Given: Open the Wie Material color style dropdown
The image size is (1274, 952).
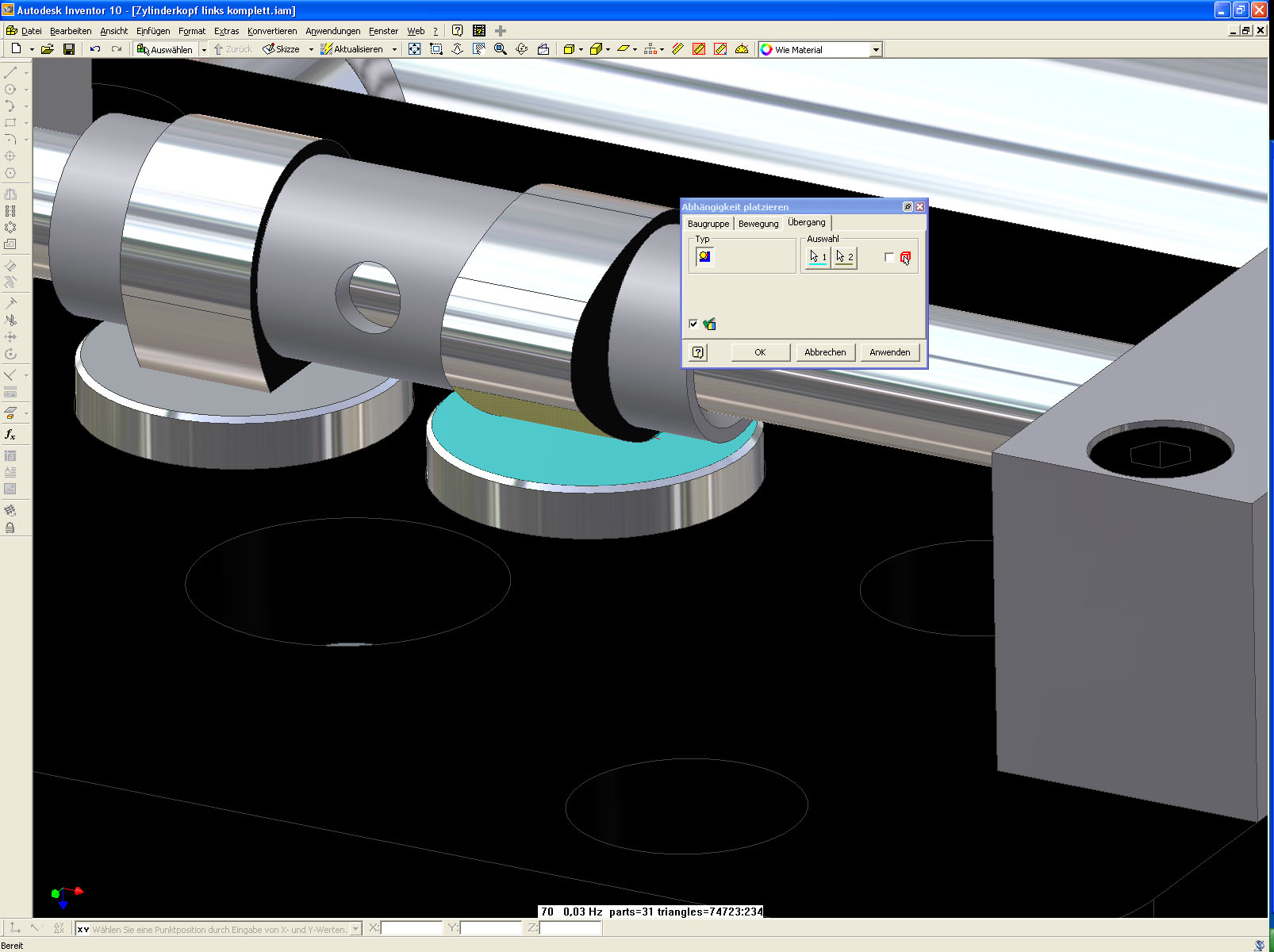Looking at the screenshot, I should [876, 50].
